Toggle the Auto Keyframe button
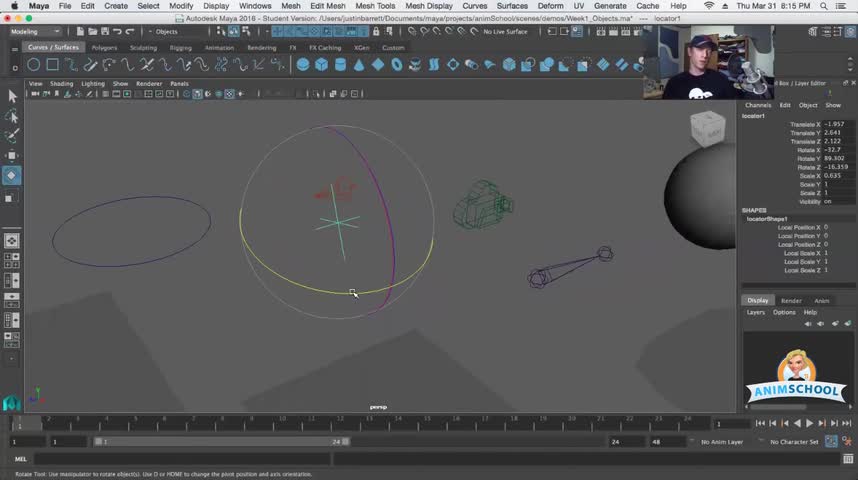Viewport: 858px width, 480px height. click(x=831, y=441)
